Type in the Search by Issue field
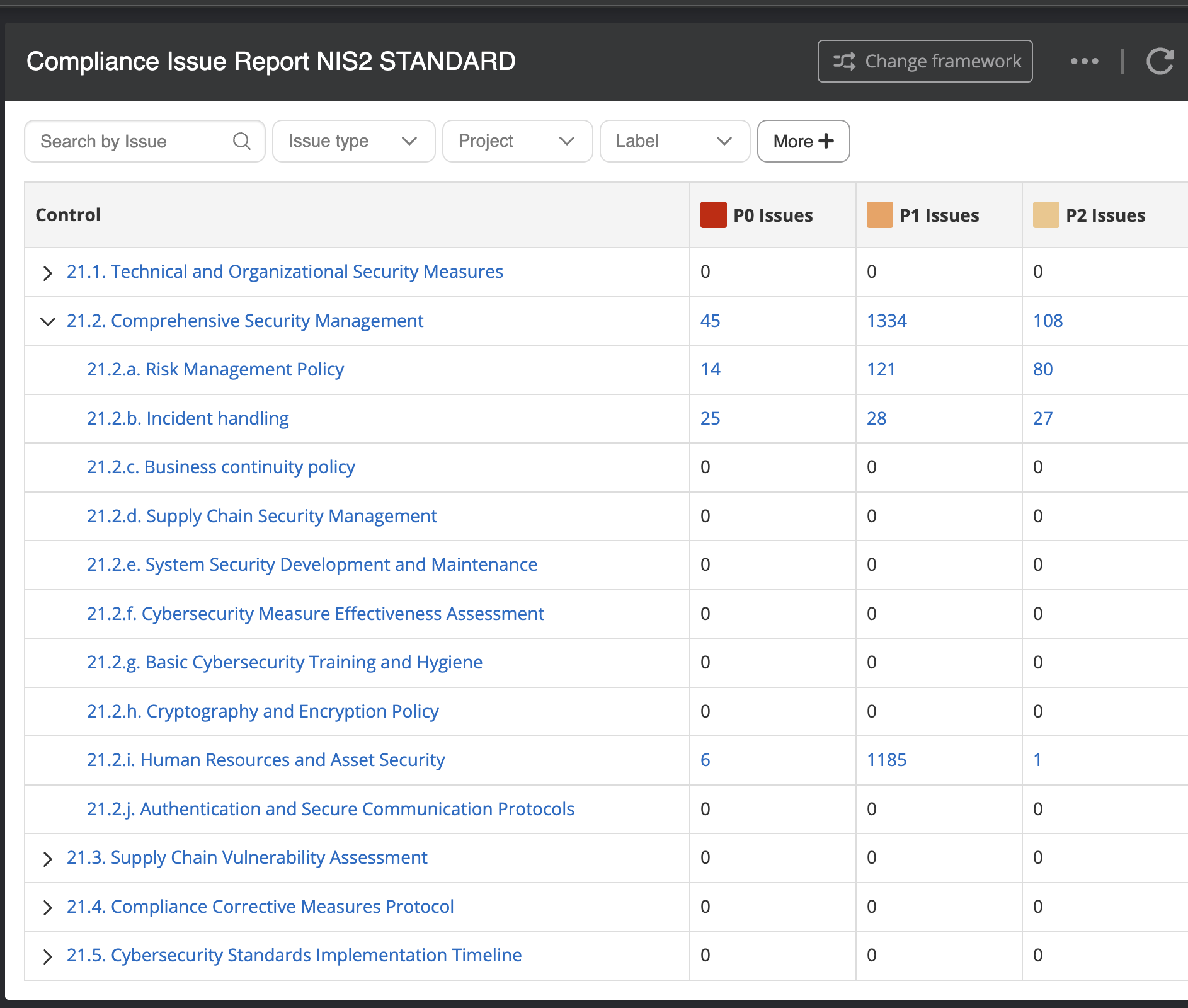Viewport: 1188px width, 1008px height. pos(132,141)
